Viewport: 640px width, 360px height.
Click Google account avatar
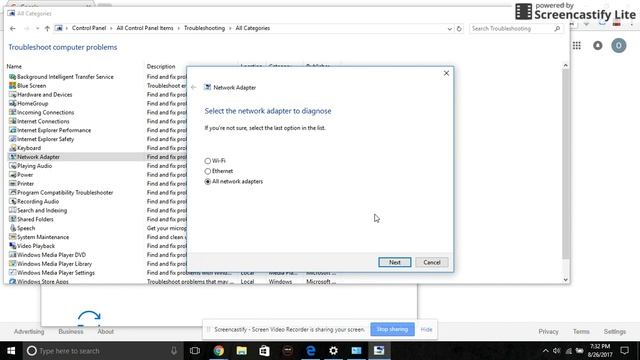click(x=619, y=46)
